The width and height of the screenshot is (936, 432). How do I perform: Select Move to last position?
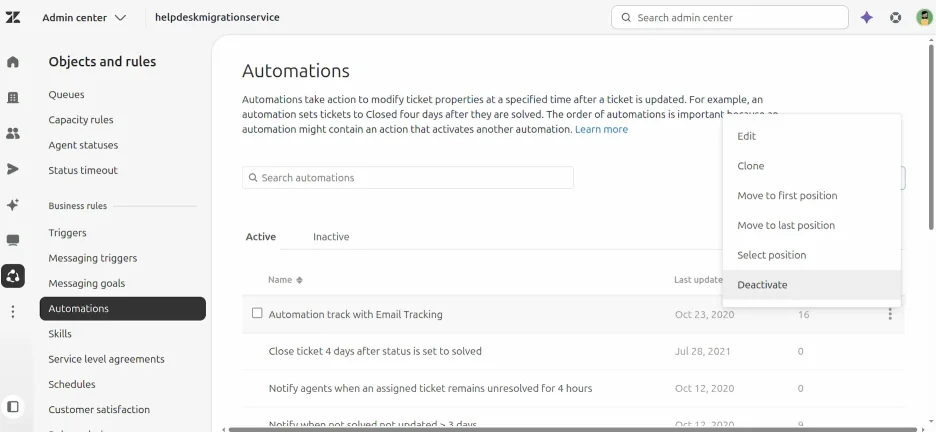tap(811, 226)
